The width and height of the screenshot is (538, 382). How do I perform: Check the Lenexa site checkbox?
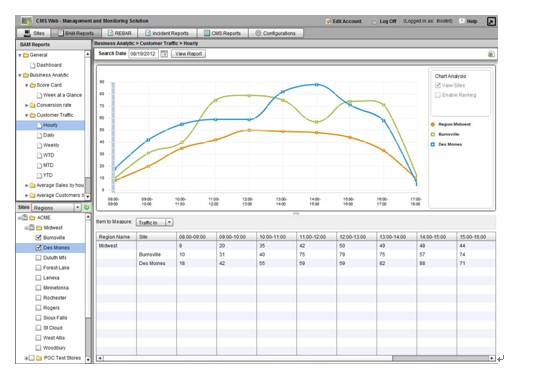tap(38, 278)
